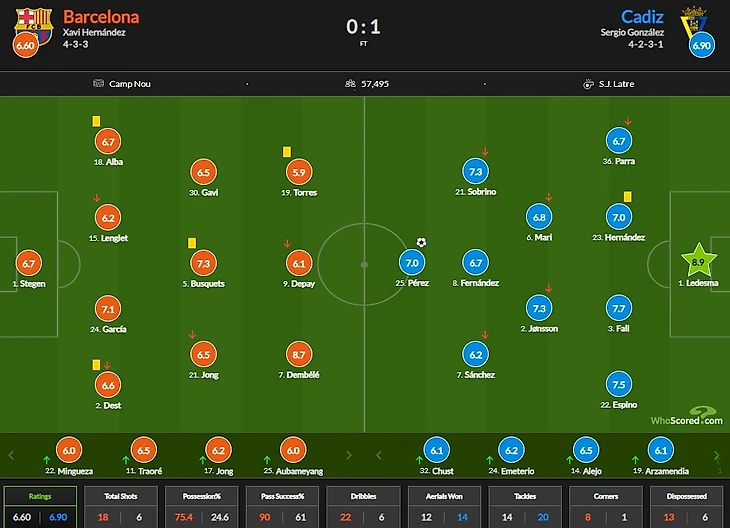Click the referee whistle icon
Screen dimensions: 730x528
click(x=588, y=84)
